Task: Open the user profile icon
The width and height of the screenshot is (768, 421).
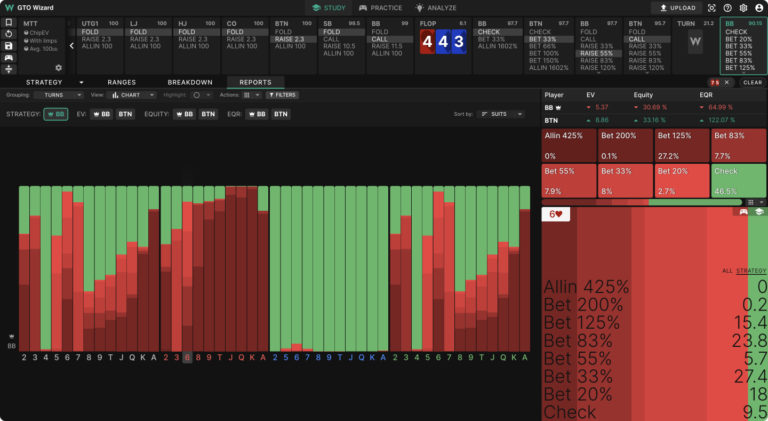Action: tap(759, 8)
